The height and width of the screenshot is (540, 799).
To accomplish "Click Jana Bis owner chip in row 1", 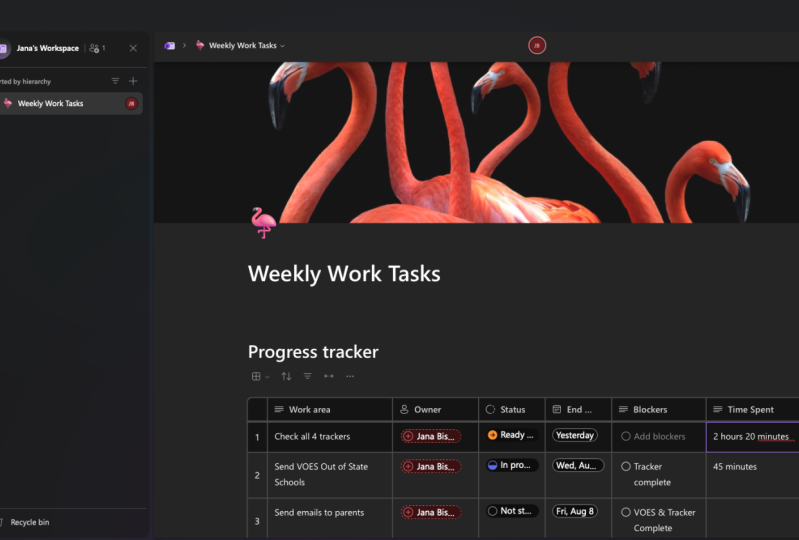I will (x=431, y=436).
